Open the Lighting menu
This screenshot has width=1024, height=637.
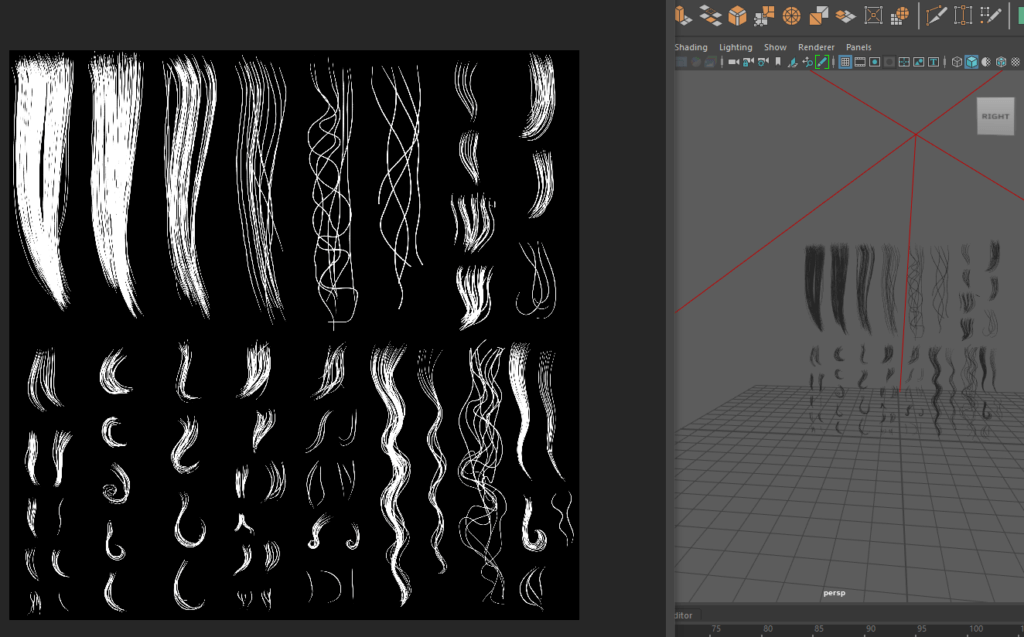pos(736,47)
